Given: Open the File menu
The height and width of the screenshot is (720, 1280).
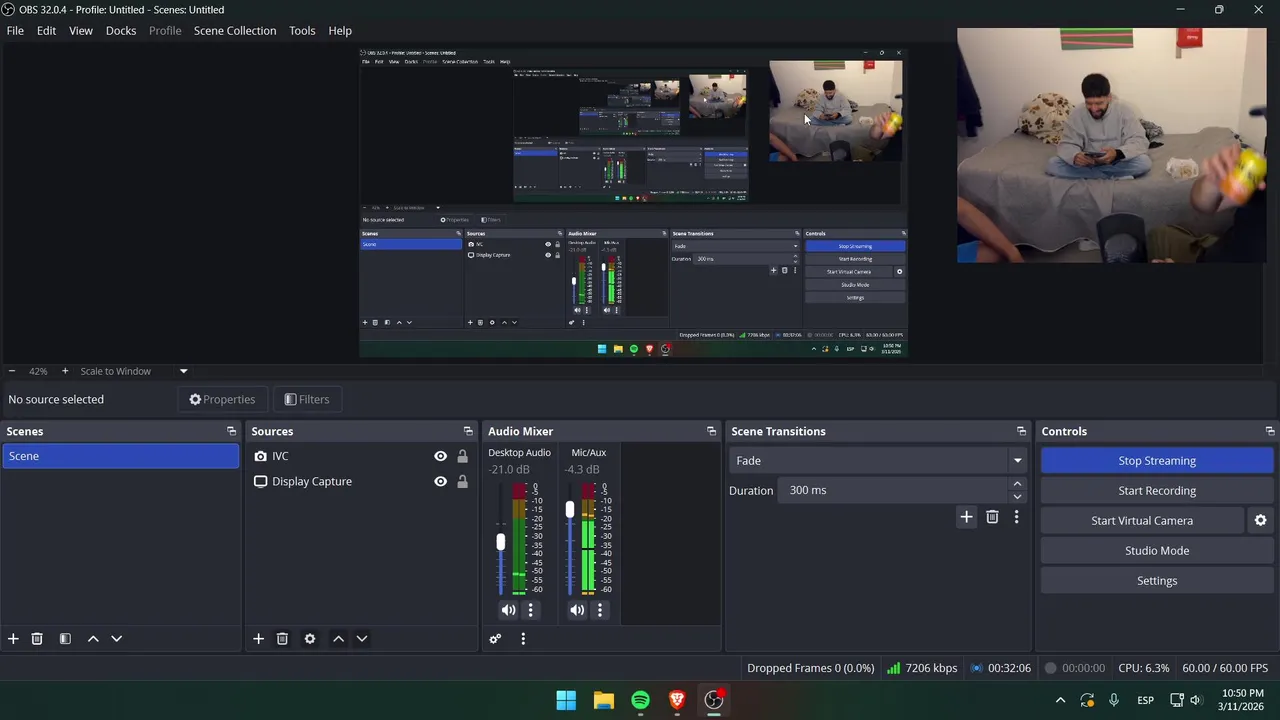Looking at the screenshot, I should (x=15, y=30).
